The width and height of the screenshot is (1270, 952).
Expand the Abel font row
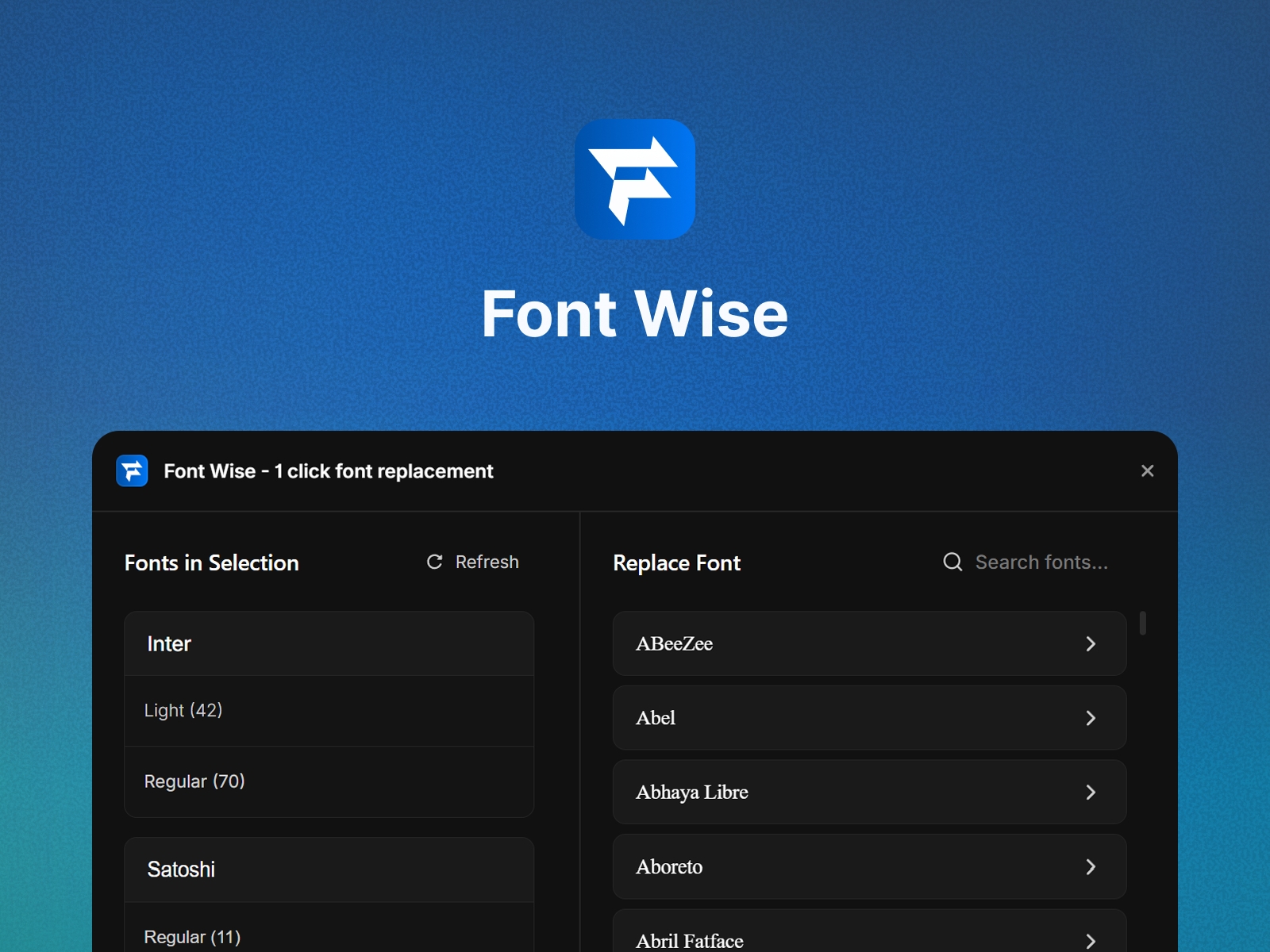(869, 718)
